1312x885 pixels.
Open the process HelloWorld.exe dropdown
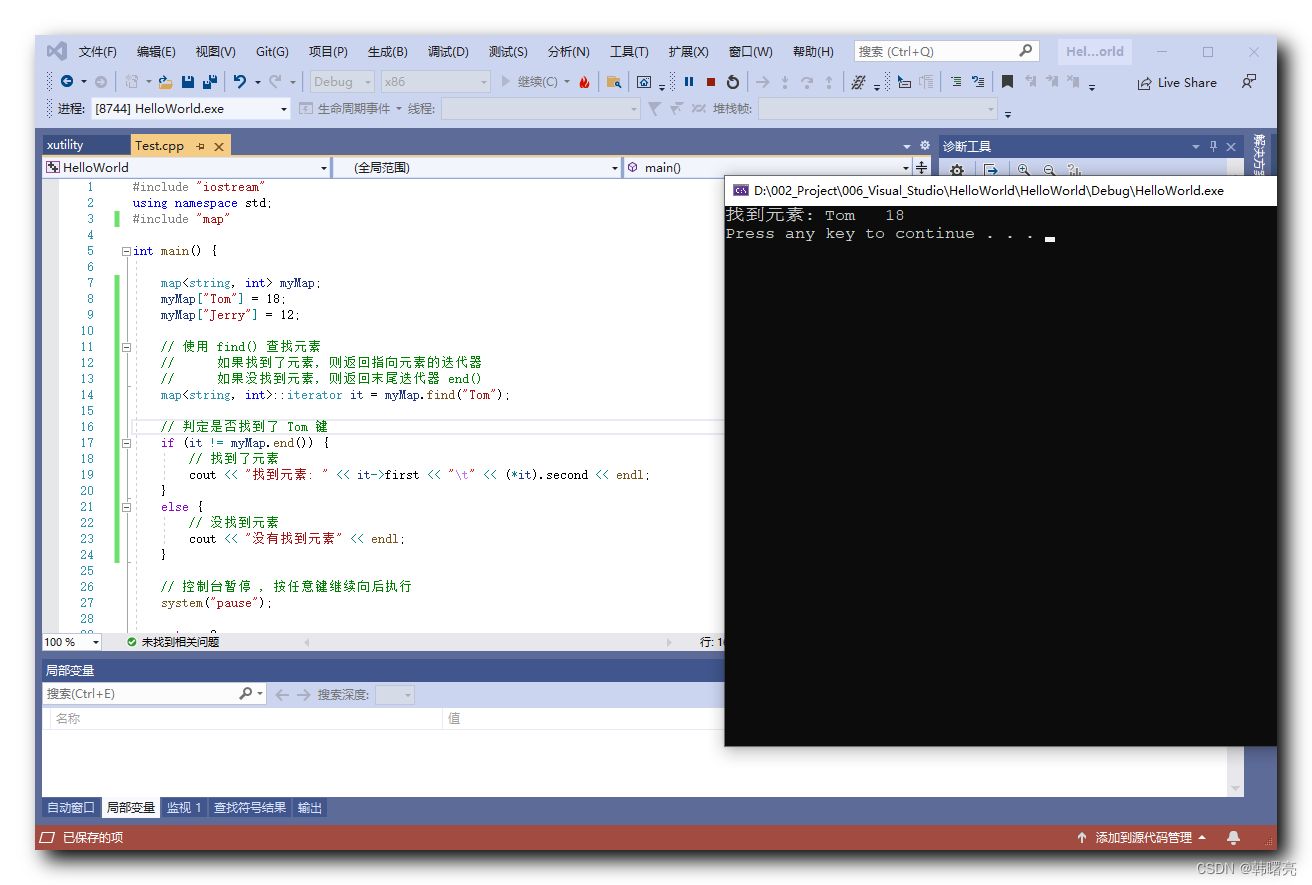click(x=190, y=108)
